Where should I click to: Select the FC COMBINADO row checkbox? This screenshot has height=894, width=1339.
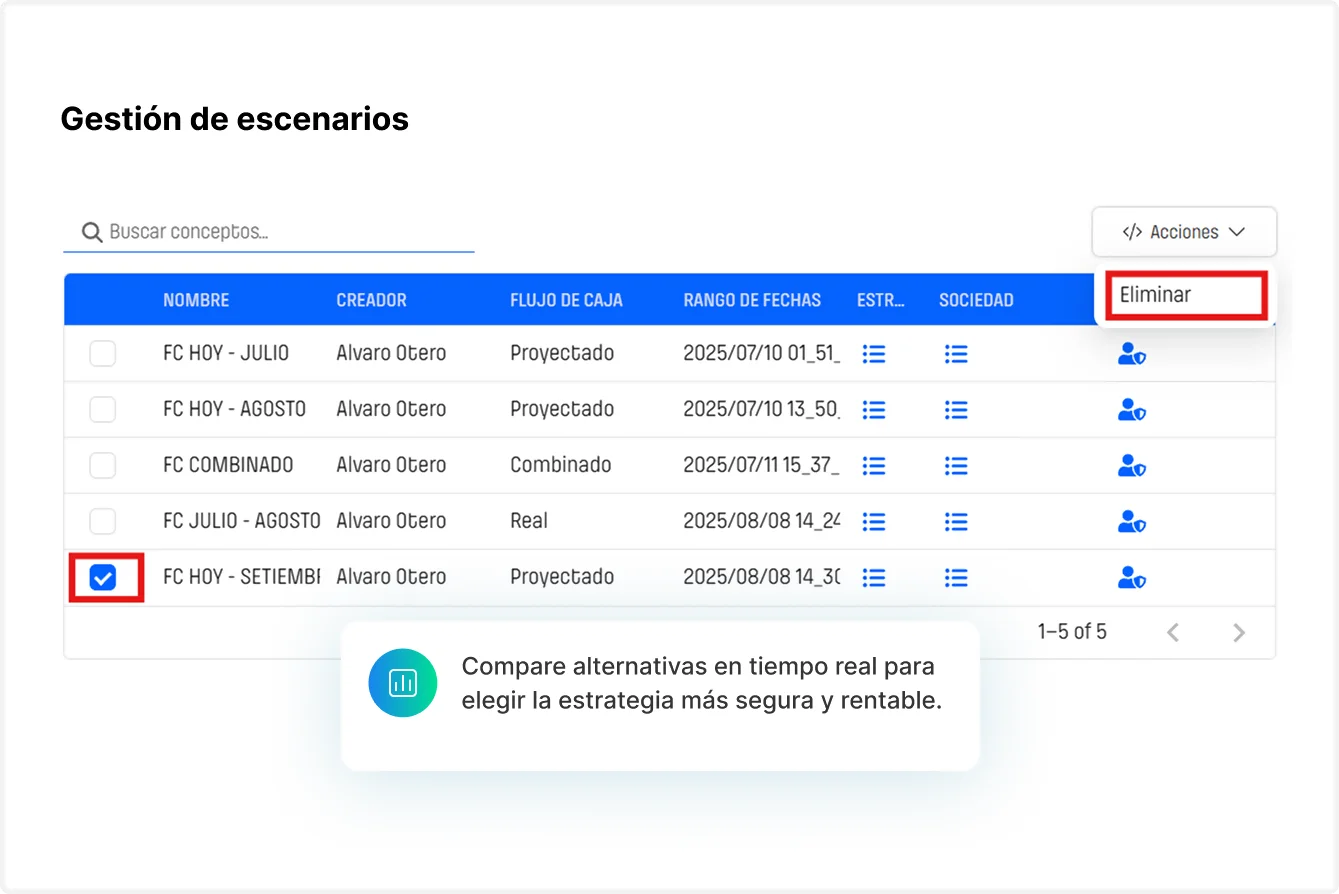102,465
